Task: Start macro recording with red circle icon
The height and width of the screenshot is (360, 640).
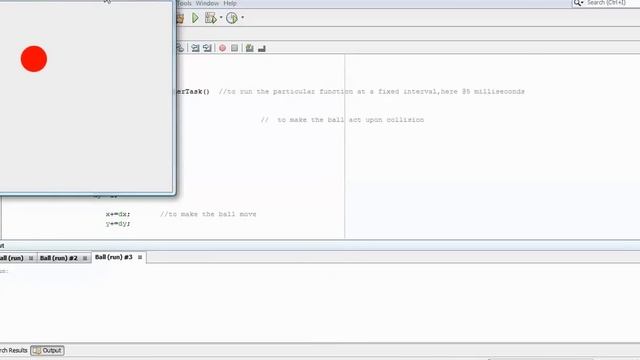Action: [x=222, y=48]
